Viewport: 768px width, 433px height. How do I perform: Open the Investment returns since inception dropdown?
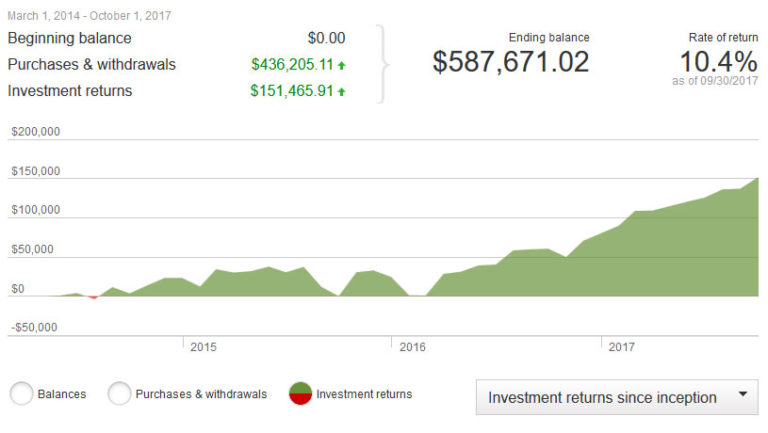[x=617, y=397]
